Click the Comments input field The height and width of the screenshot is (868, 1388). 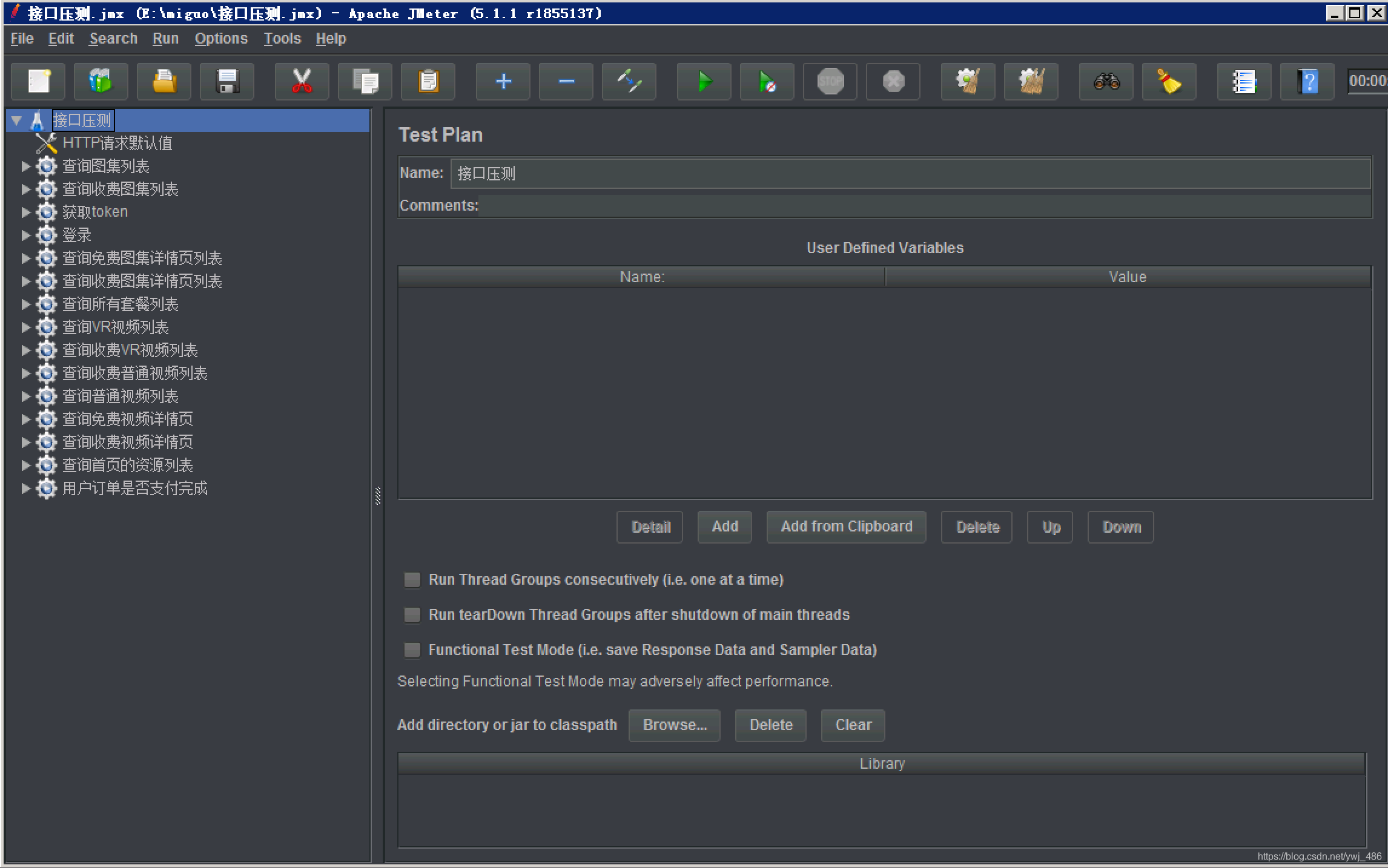coord(925,206)
